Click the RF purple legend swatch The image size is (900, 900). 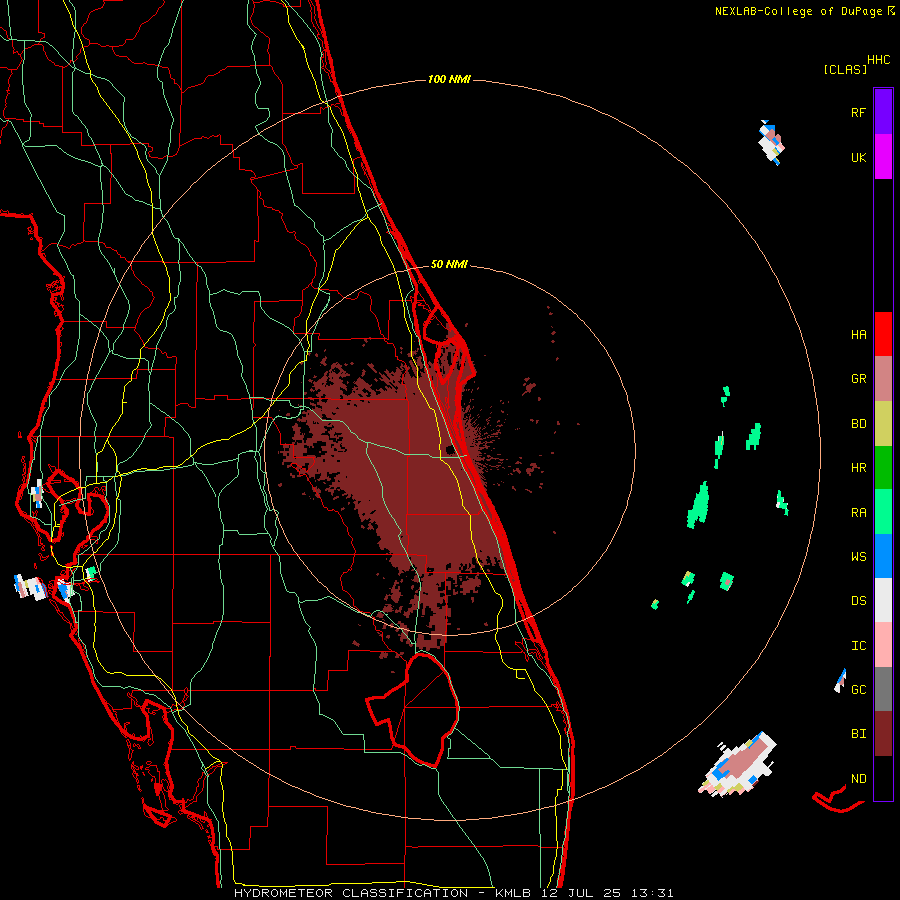click(883, 112)
